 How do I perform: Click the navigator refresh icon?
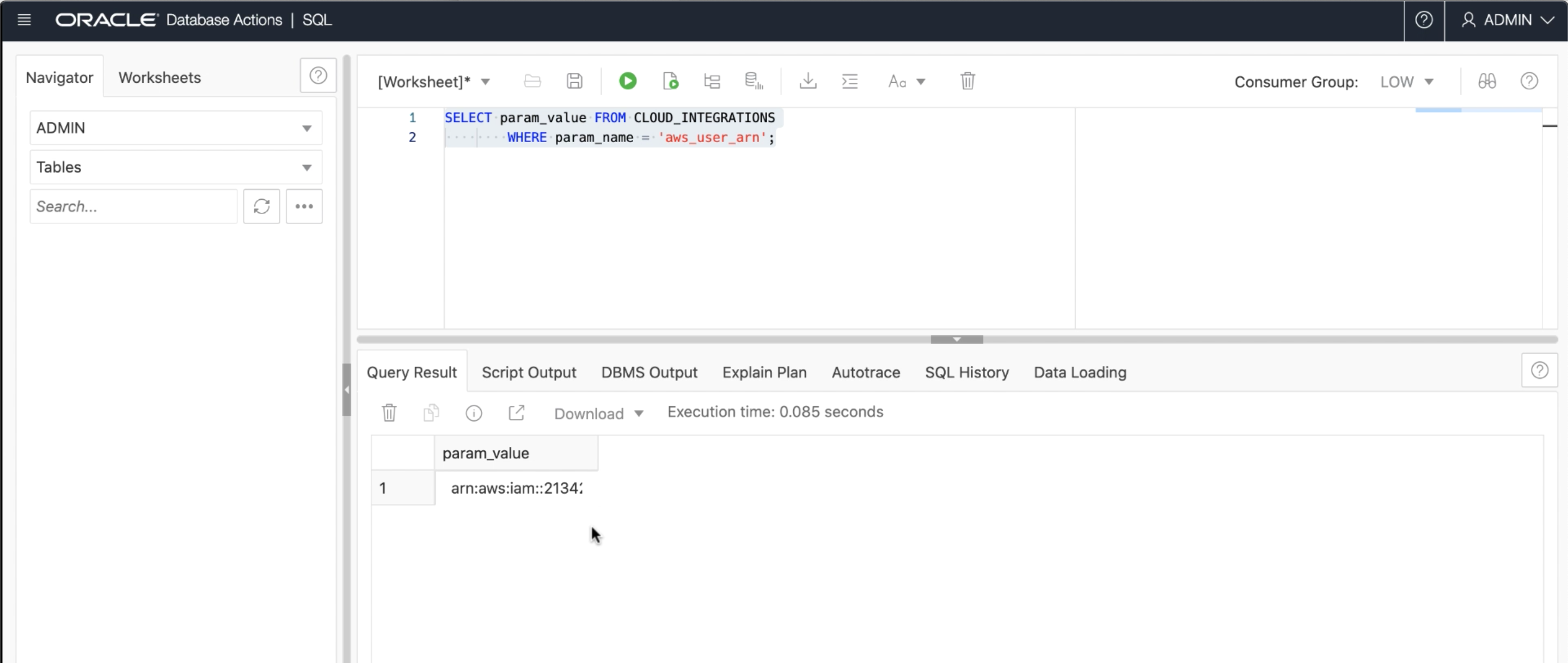pyautogui.click(x=262, y=206)
